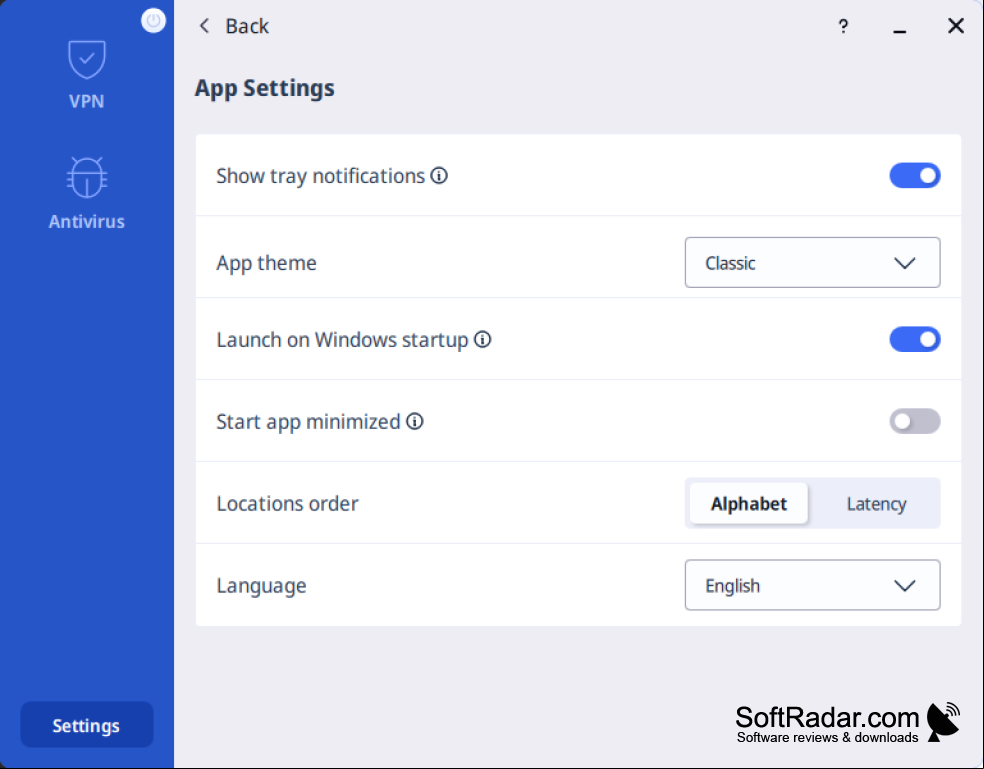Click info icon next to Show tray notifications
This screenshot has width=984, height=769.
pyautogui.click(x=439, y=176)
